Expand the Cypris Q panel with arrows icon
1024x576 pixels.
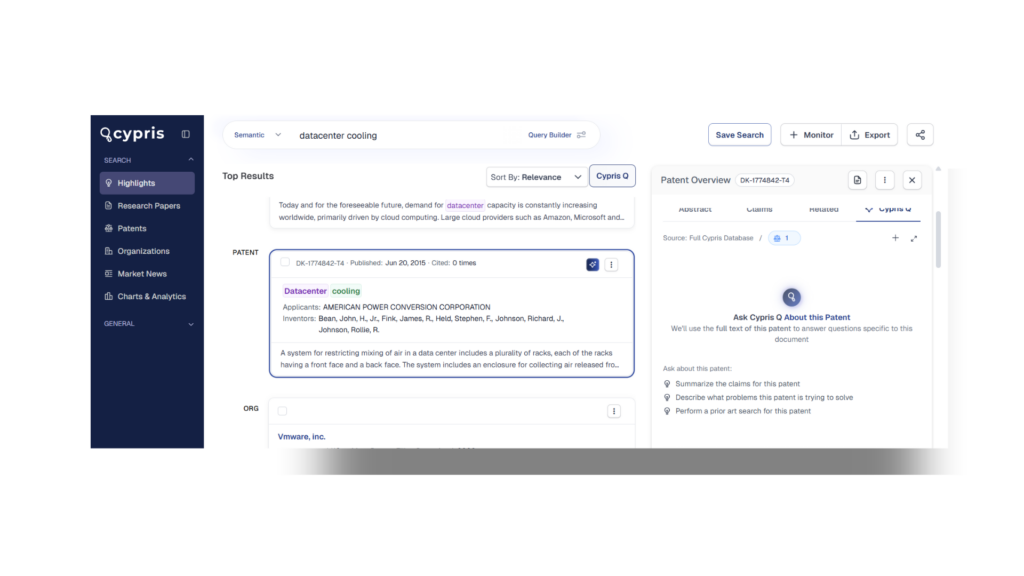tap(914, 238)
